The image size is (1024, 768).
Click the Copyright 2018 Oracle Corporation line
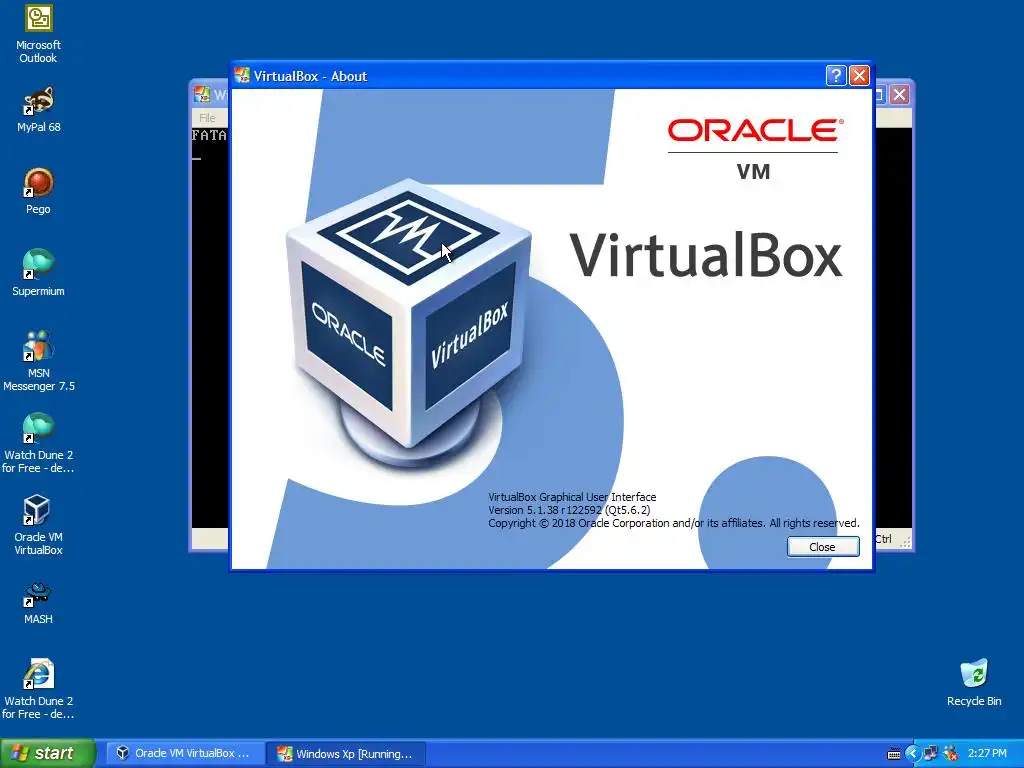pos(674,523)
